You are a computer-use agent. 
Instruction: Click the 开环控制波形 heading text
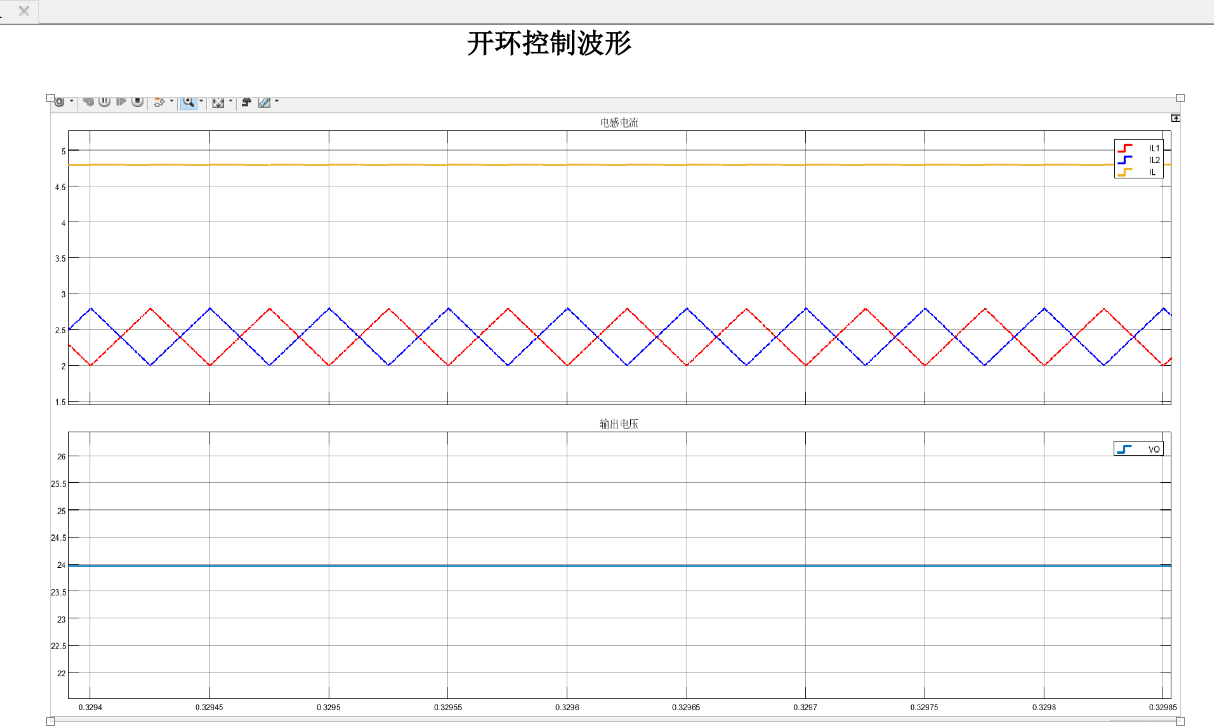click(x=549, y=43)
